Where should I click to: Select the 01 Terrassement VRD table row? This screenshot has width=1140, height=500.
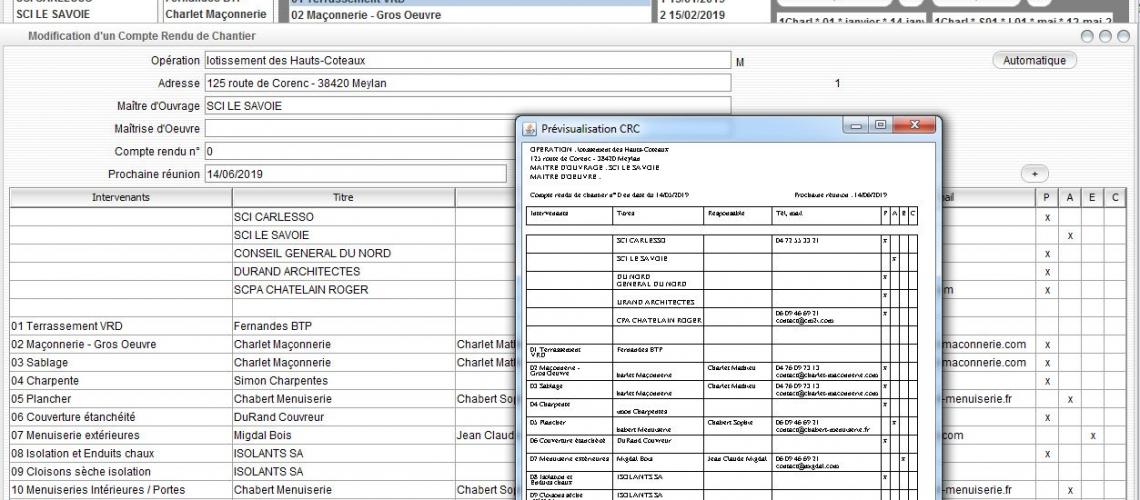[121, 326]
